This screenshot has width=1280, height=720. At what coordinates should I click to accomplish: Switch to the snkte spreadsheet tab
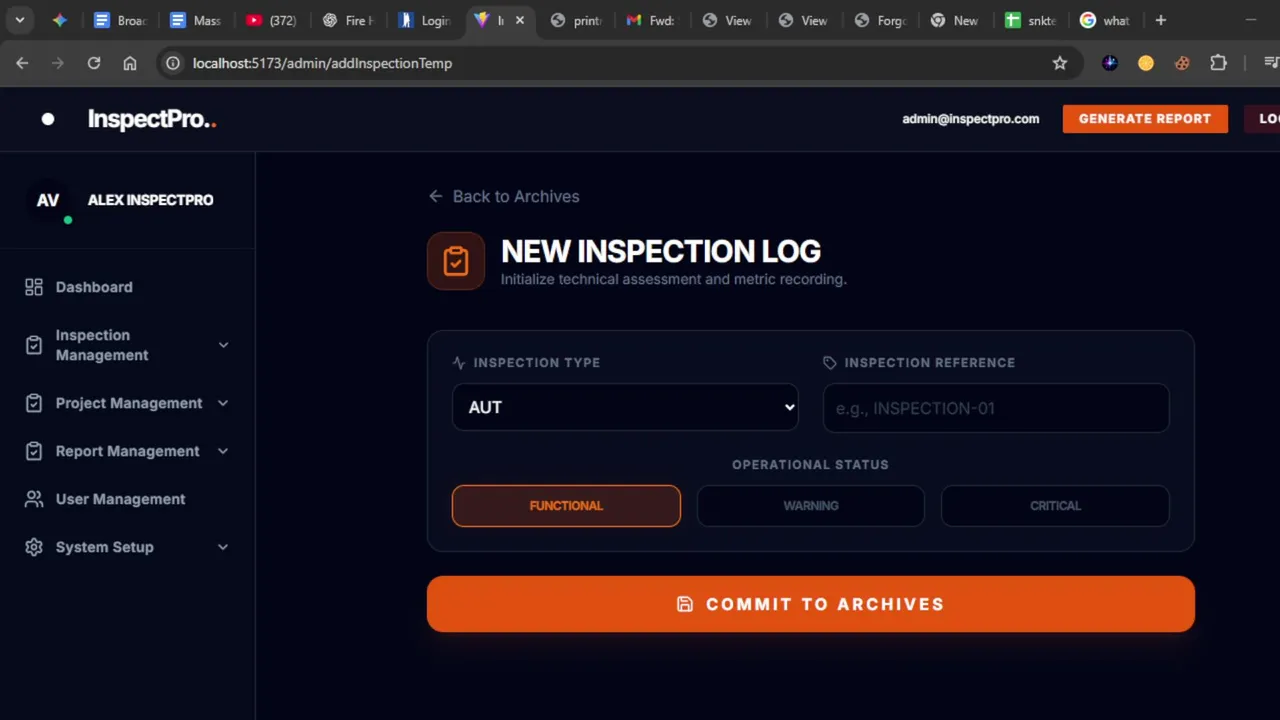[1032, 20]
